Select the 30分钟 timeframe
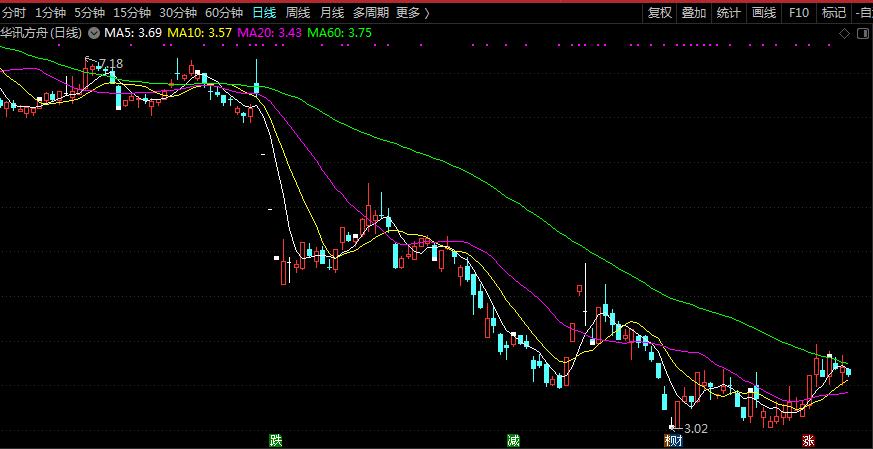 (178, 13)
